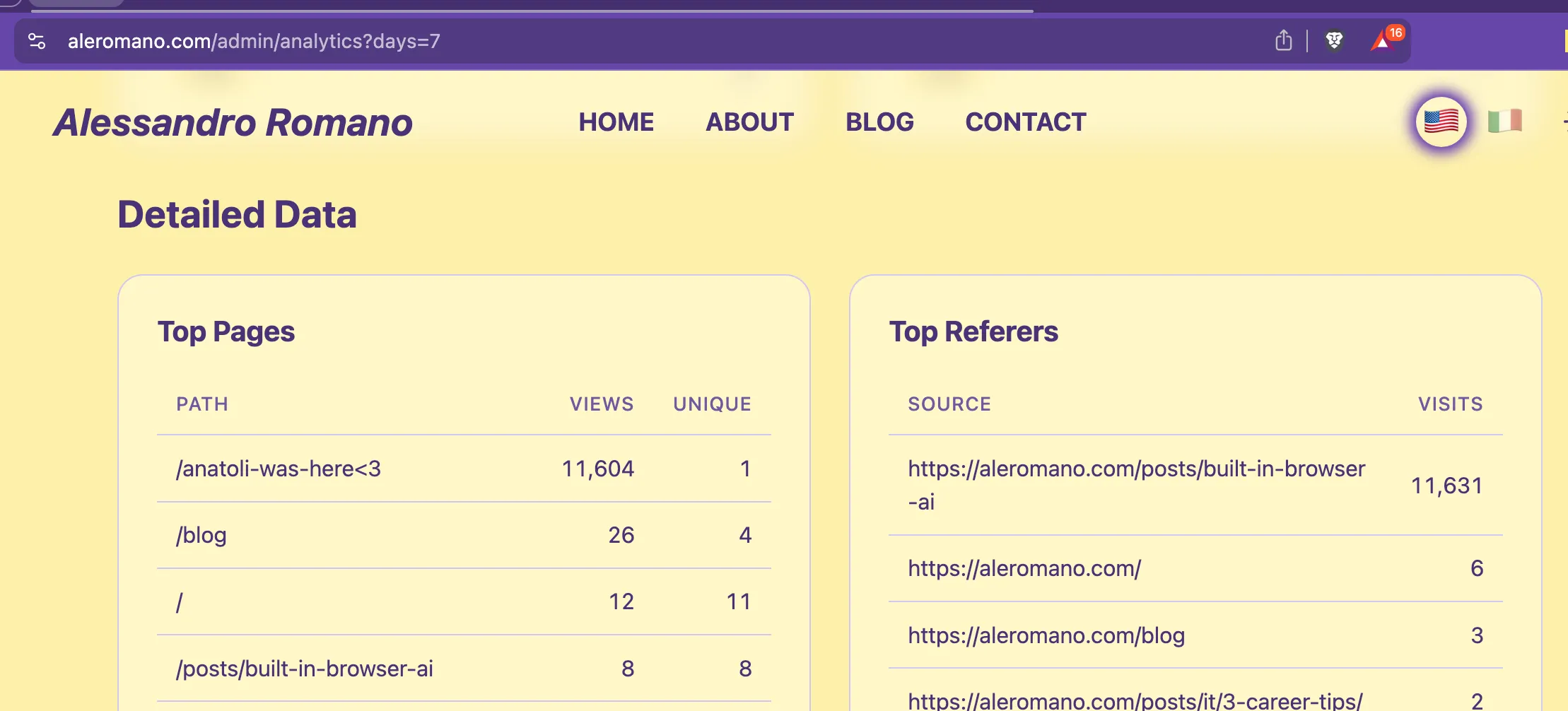The image size is (1568, 711).
Task: Toggle the highlighted US flag selector
Action: [1441, 122]
